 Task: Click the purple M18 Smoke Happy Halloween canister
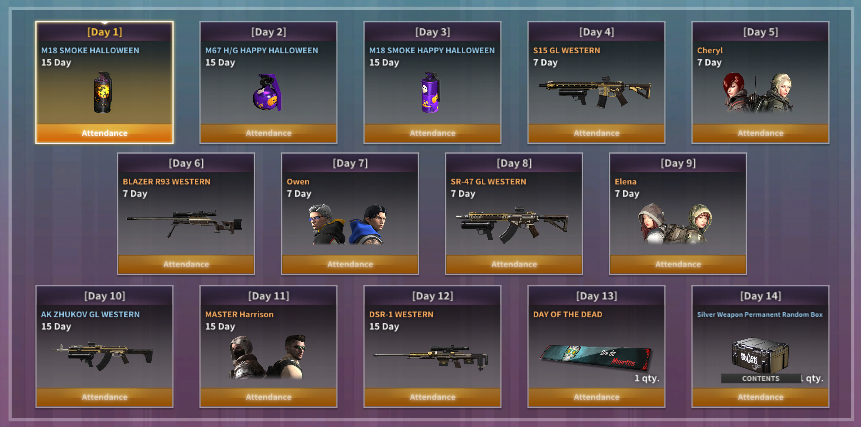[x=430, y=92]
